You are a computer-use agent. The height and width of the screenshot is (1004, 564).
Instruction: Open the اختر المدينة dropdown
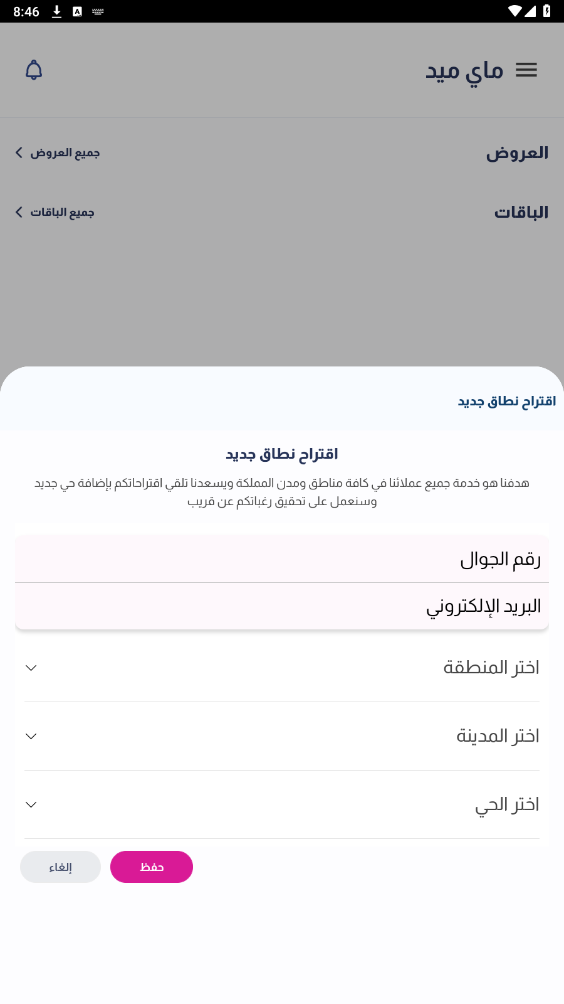pyautogui.click(x=282, y=736)
